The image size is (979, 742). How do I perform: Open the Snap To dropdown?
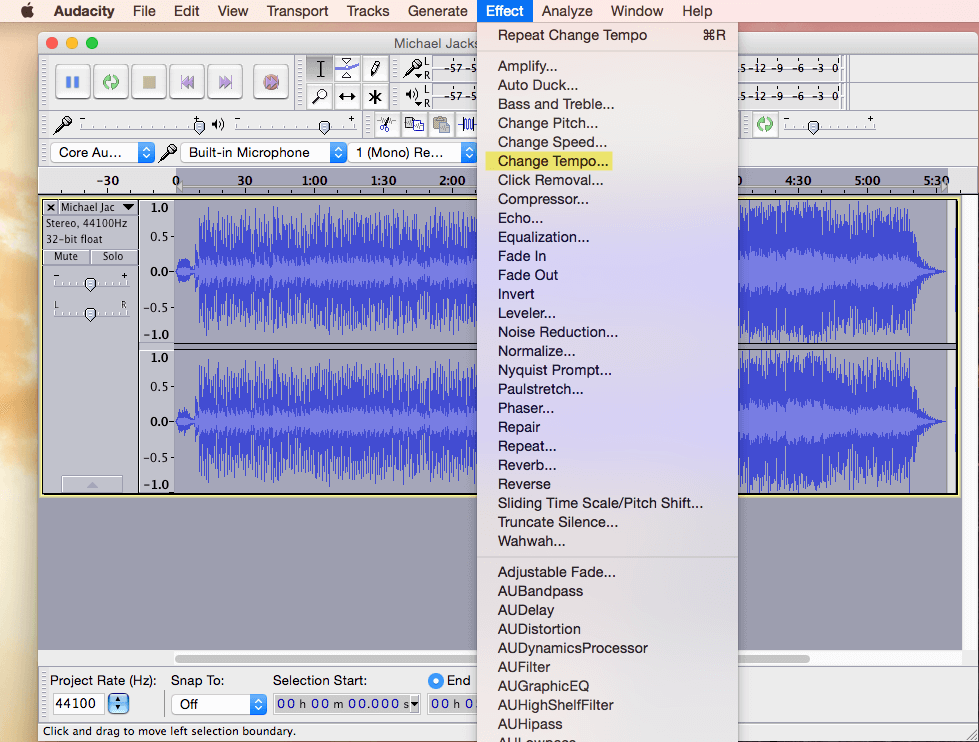point(216,704)
